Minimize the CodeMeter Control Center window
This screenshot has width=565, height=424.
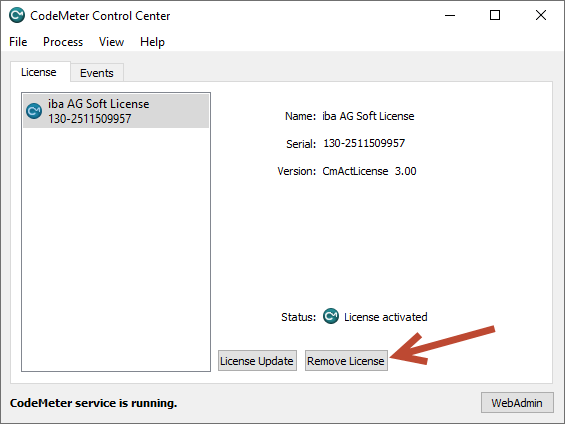pyautogui.click(x=450, y=15)
